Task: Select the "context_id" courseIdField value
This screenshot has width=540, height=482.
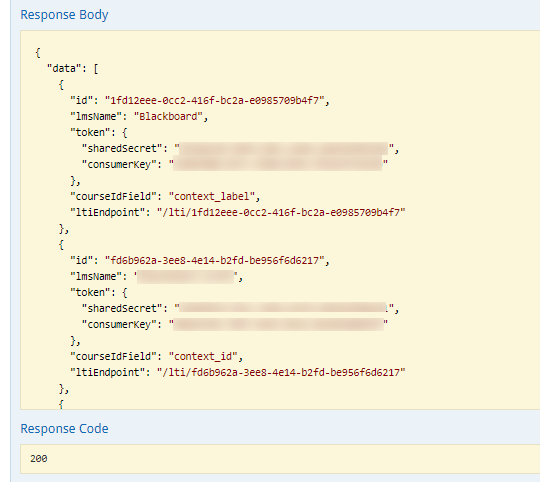Action: pos(203,356)
